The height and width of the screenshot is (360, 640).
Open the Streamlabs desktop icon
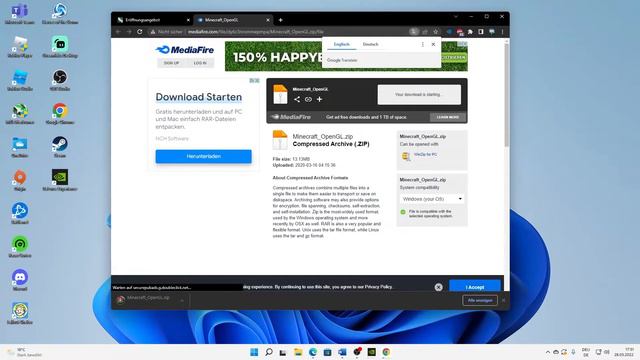(60, 47)
